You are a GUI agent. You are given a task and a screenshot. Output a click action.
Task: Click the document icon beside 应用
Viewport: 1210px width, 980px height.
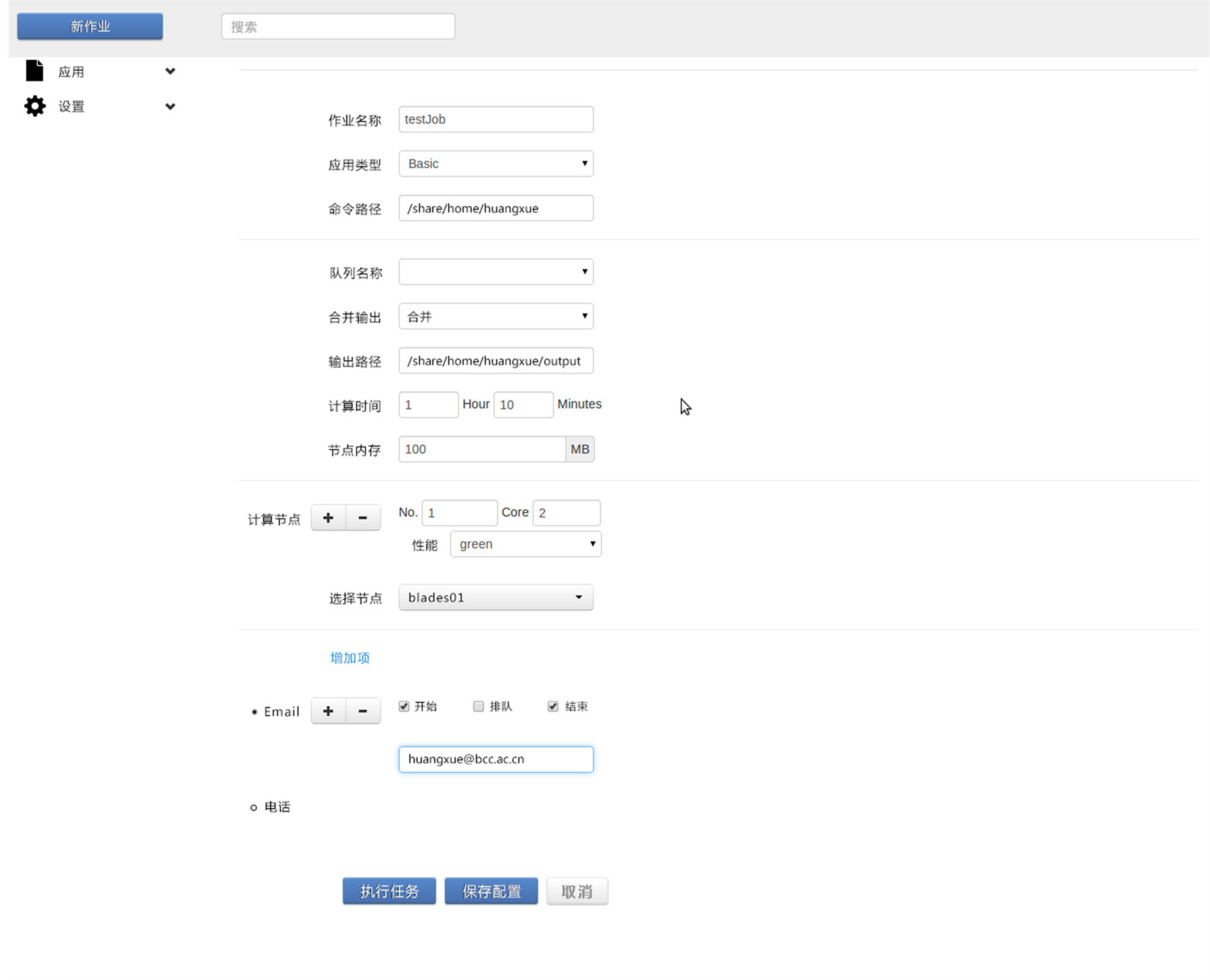click(35, 71)
